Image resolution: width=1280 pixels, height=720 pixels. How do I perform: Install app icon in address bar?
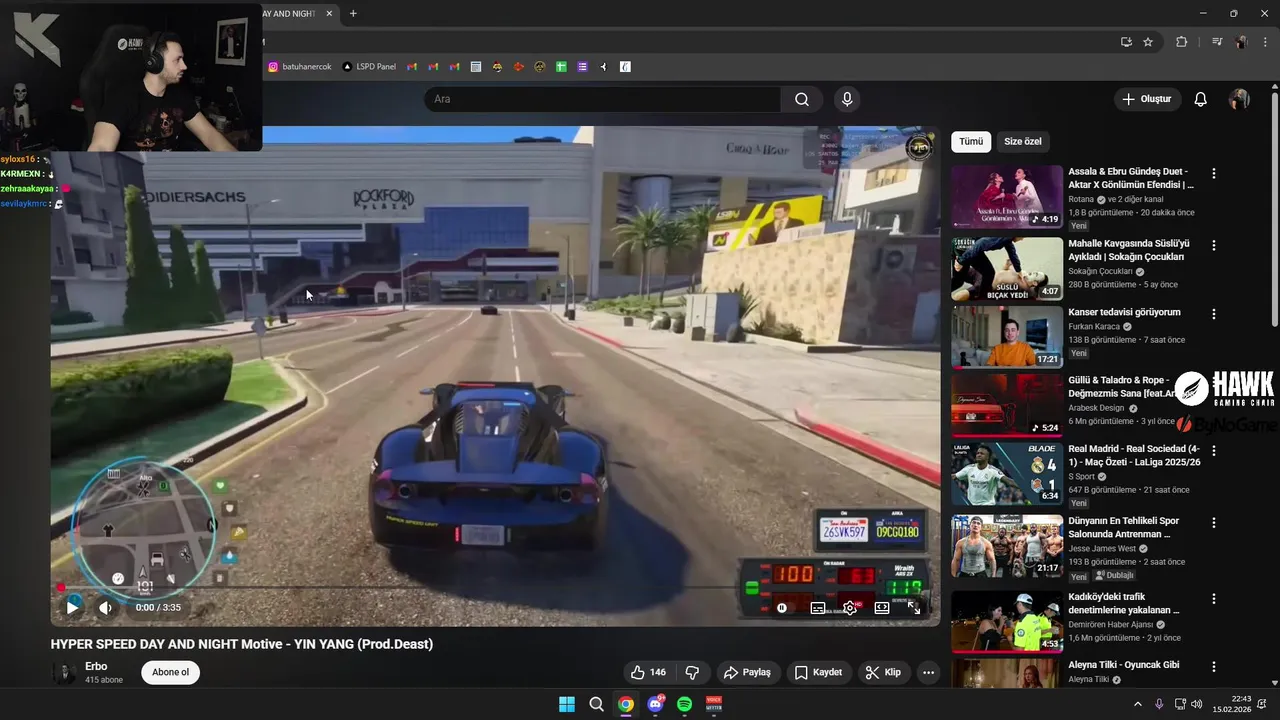(1126, 42)
